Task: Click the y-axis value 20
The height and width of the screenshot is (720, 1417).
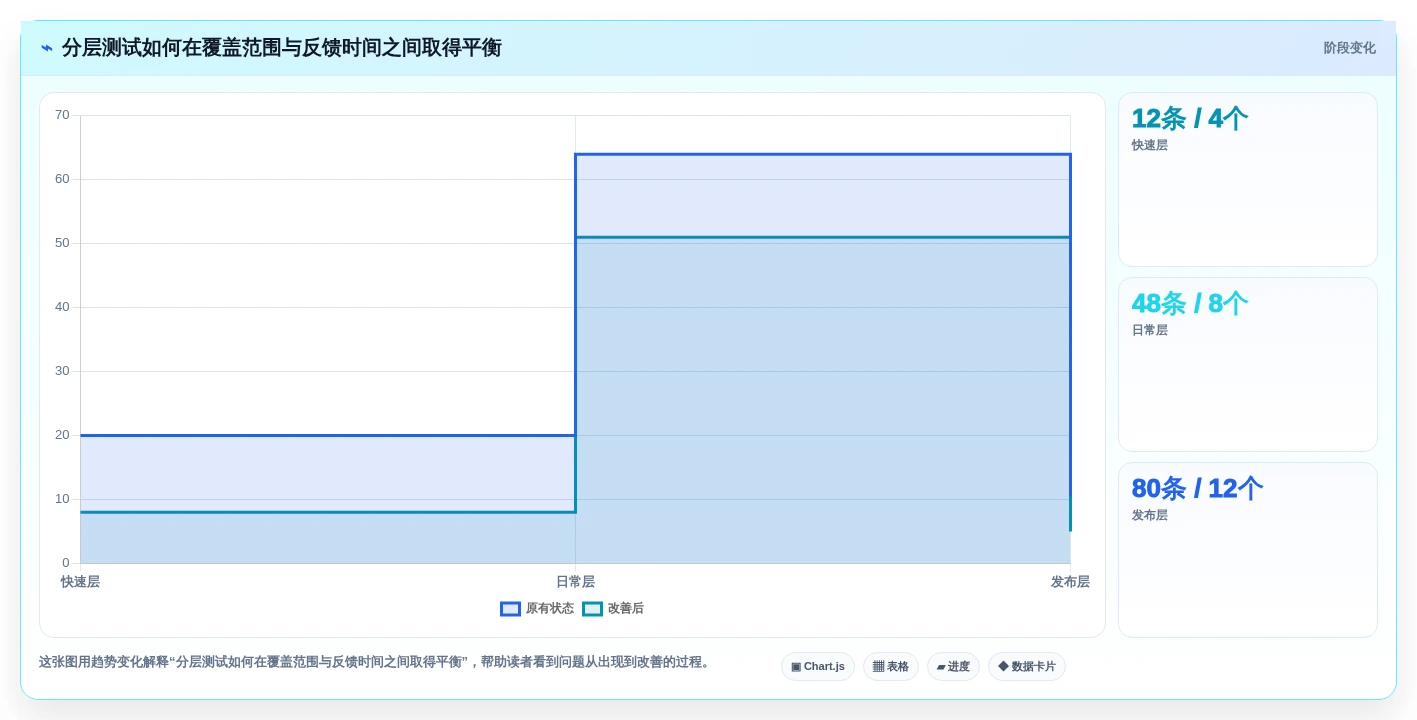Action: click(62, 435)
